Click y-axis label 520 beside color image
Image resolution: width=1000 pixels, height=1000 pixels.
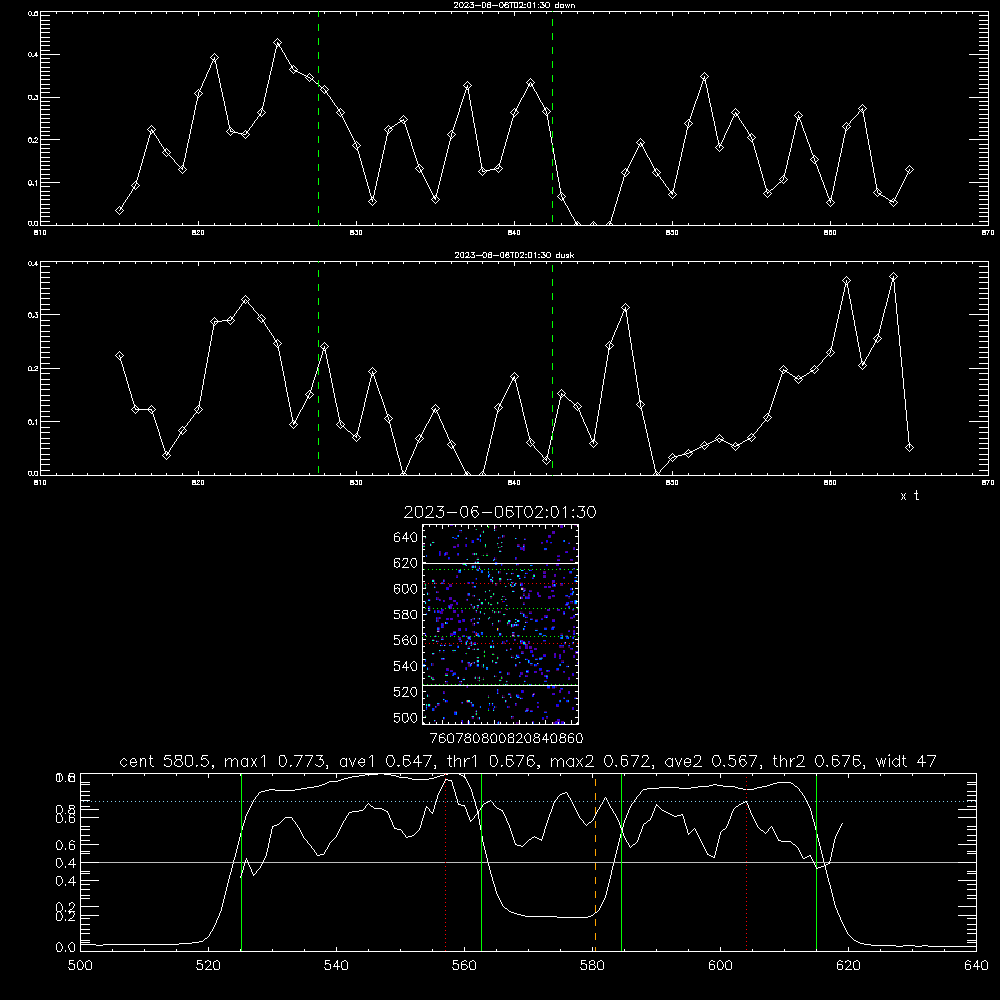[406, 692]
